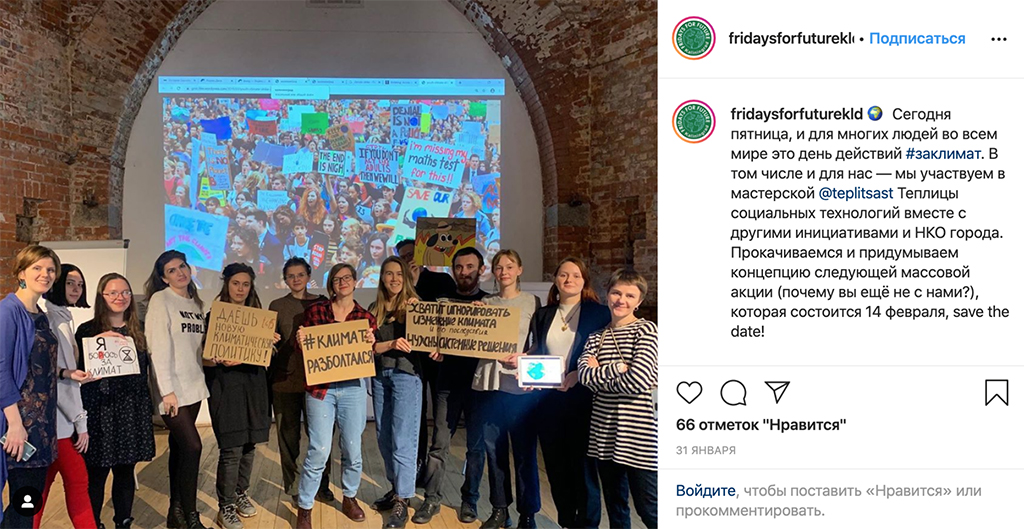The width and height of the screenshot is (1024, 529).
Task: View the 66 отметок "Нравится" likes list
Action: [761, 425]
